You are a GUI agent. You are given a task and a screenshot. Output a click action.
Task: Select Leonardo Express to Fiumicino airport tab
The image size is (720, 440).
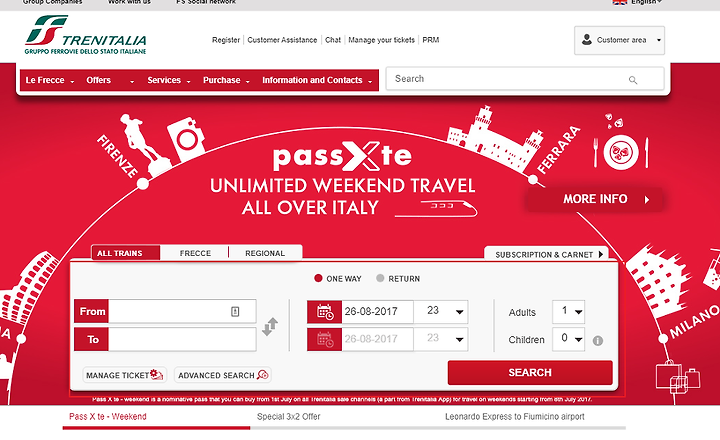click(x=515, y=417)
